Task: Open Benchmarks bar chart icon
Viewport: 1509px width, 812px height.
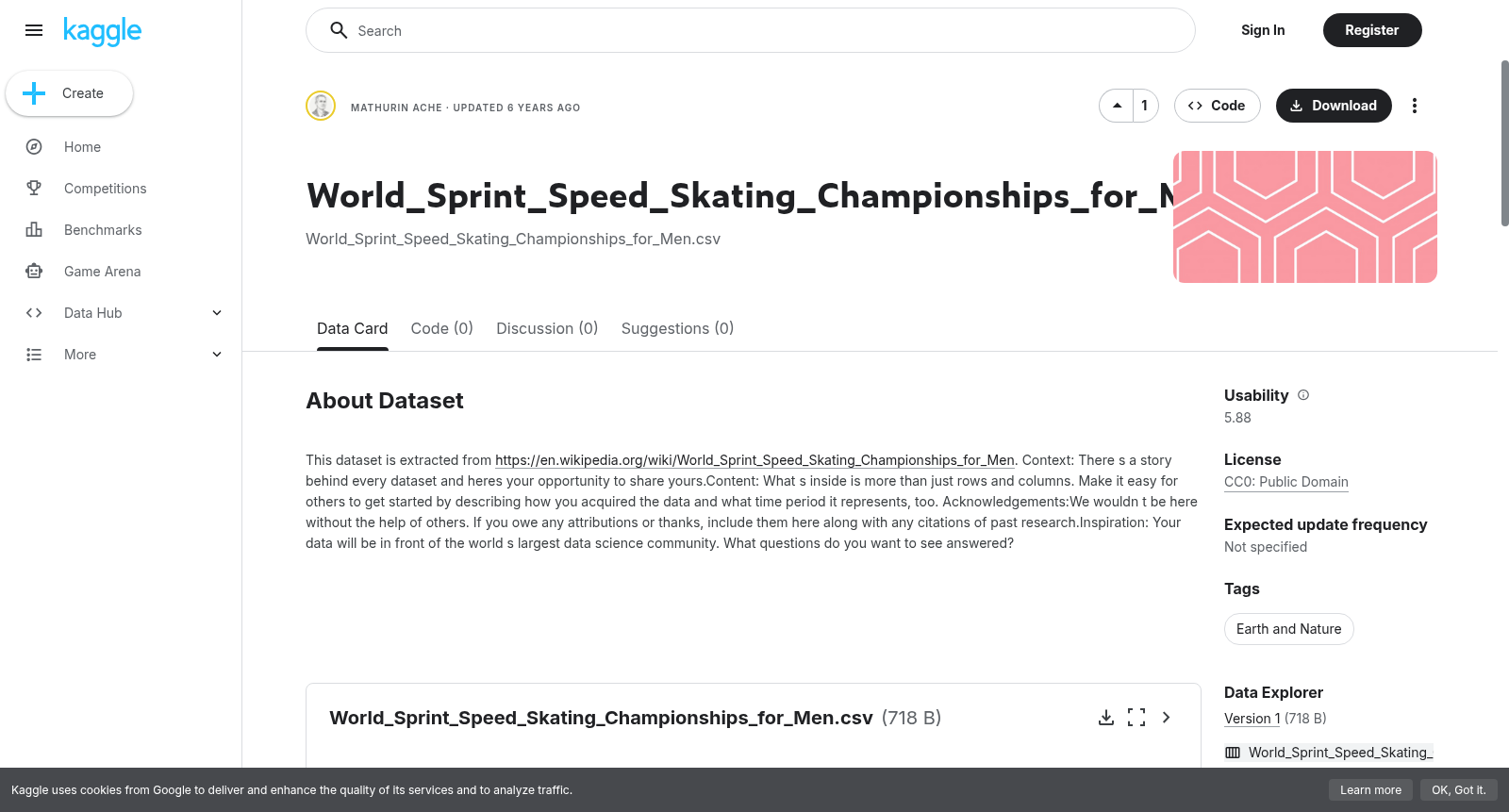Action: point(34,230)
